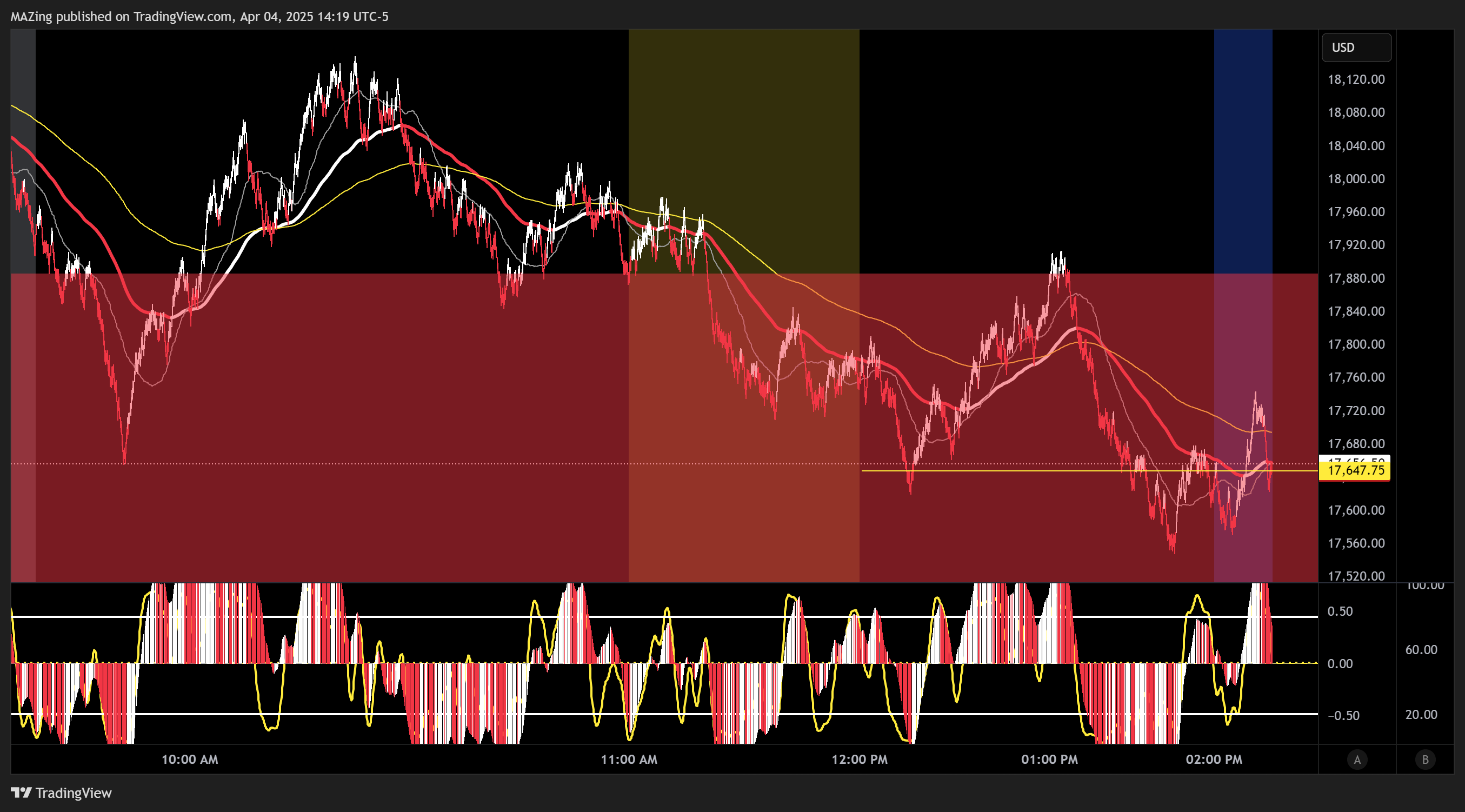Image resolution: width=1465 pixels, height=812 pixels.
Task: Click the 17,760.00 price axis label
Action: pos(1356,377)
